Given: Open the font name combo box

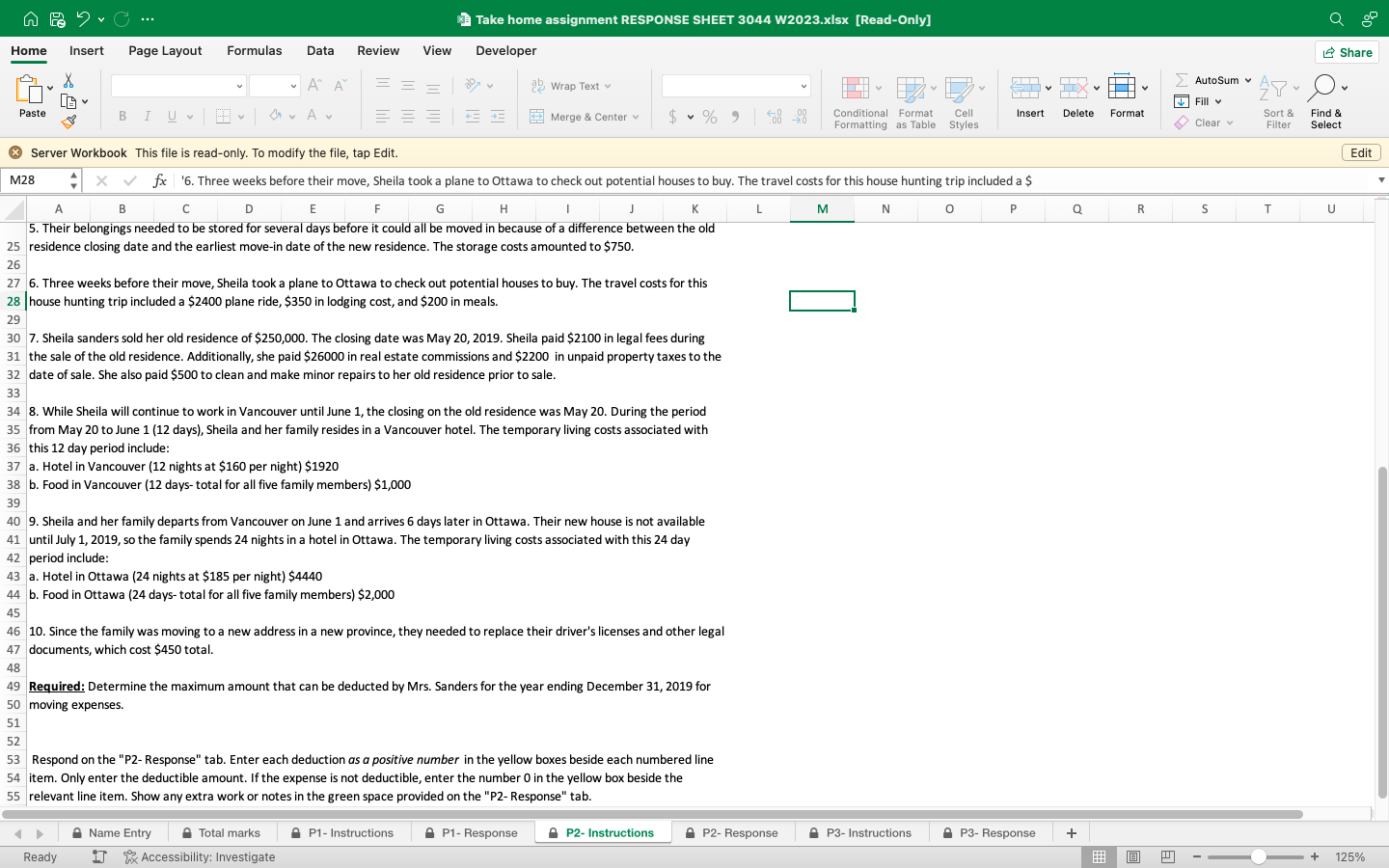Looking at the screenshot, I should point(178,86).
